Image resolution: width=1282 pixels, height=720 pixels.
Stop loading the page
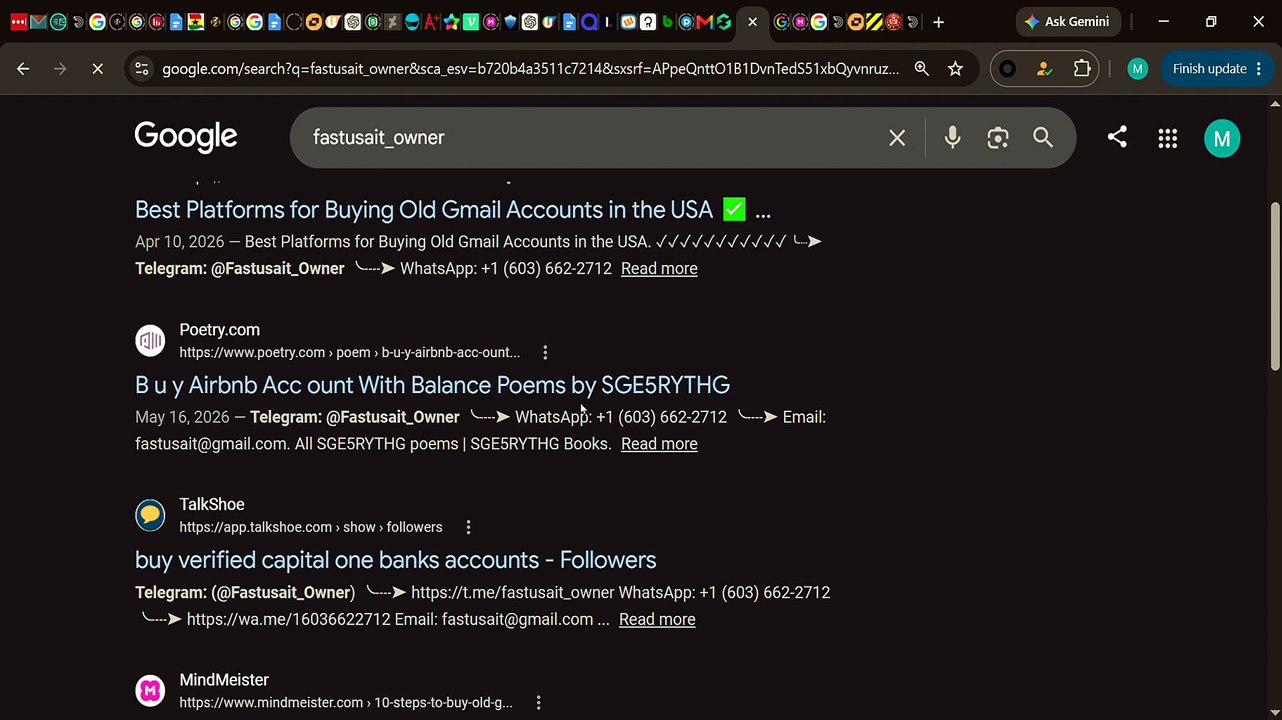pyautogui.click(x=97, y=69)
